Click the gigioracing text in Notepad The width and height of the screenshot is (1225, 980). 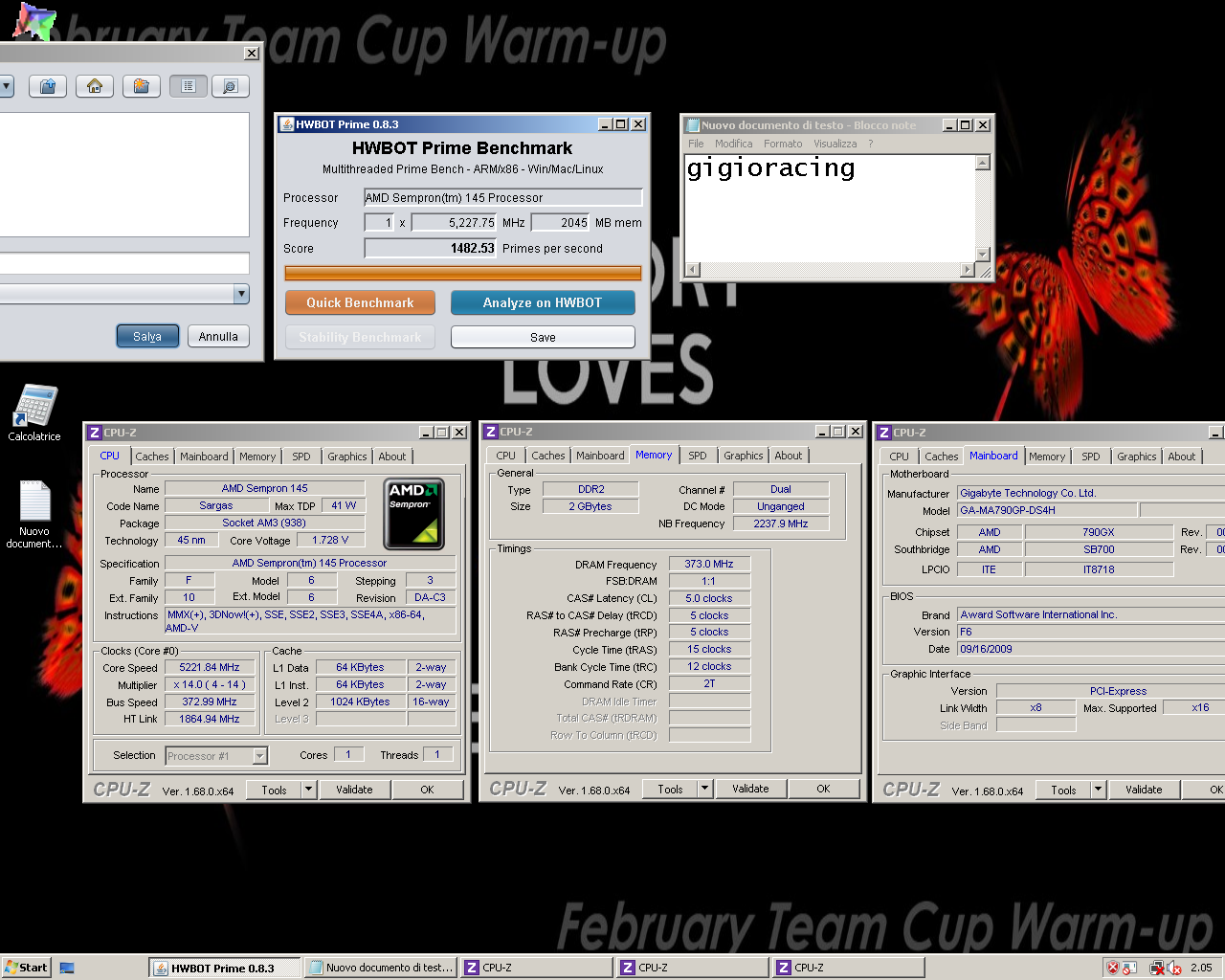coord(770,168)
